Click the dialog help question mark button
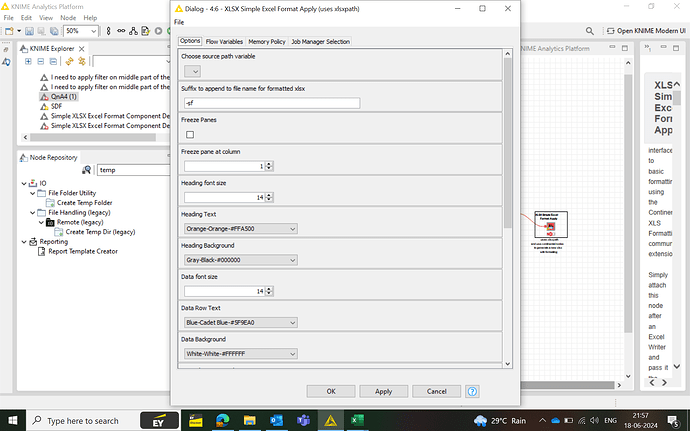The height and width of the screenshot is (431, 690). pos(472,391)
